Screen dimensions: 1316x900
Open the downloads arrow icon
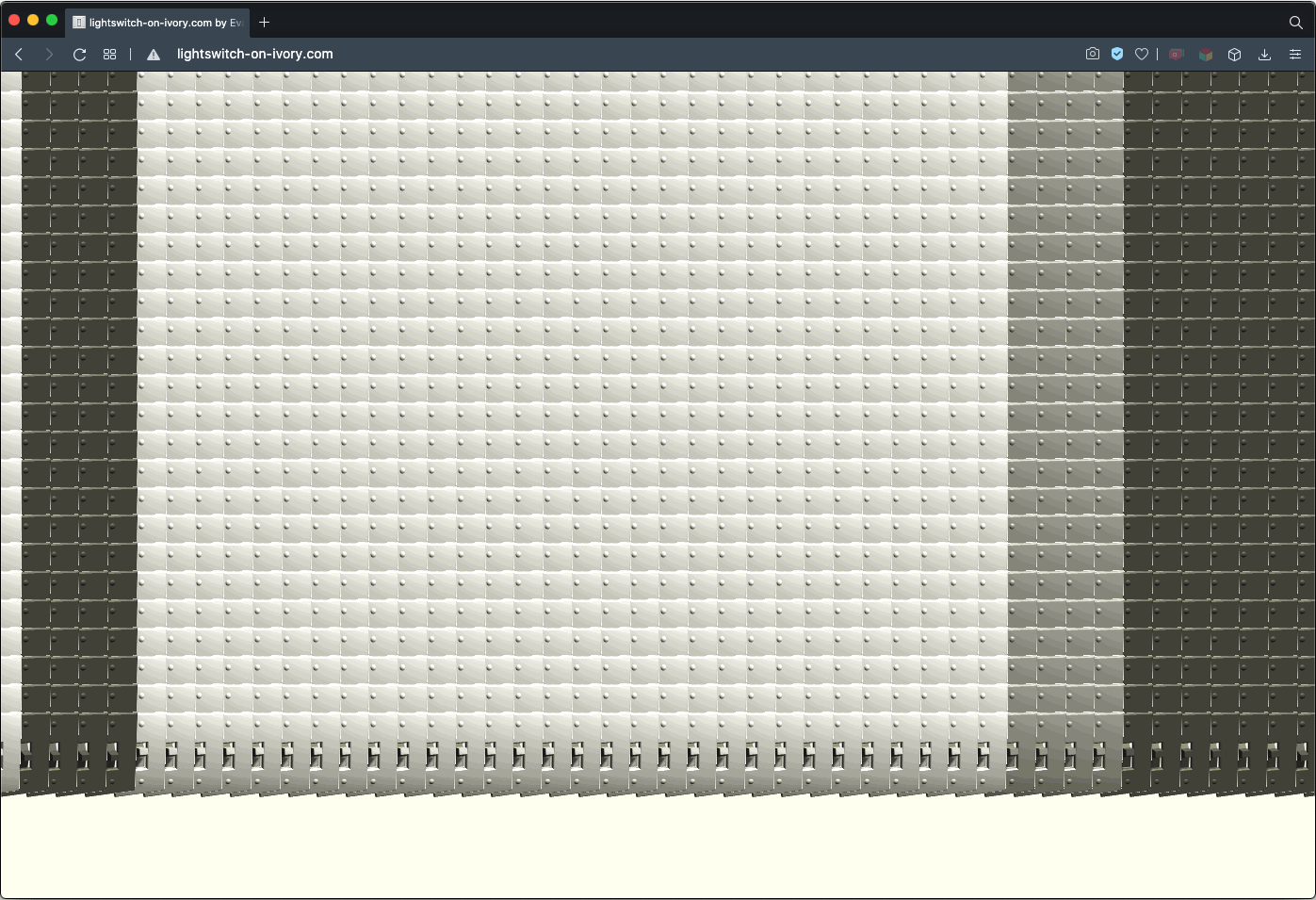click(1265, 55)
